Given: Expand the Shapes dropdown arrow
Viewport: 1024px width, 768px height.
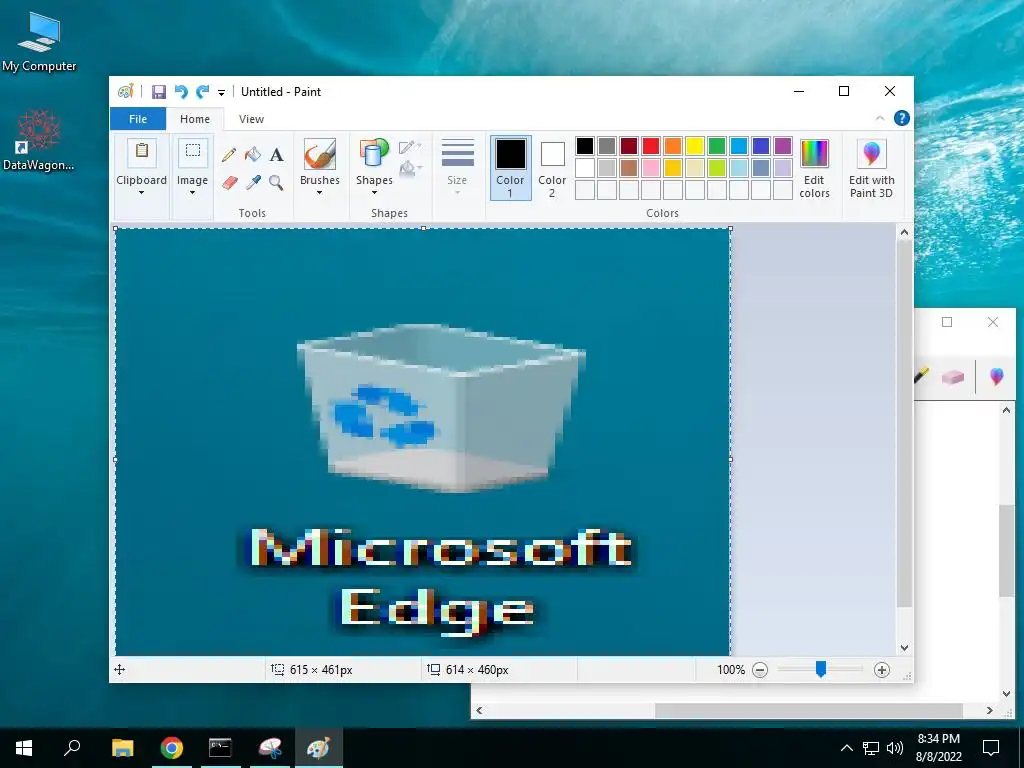Looking at the screenshot, I should 374,193.
